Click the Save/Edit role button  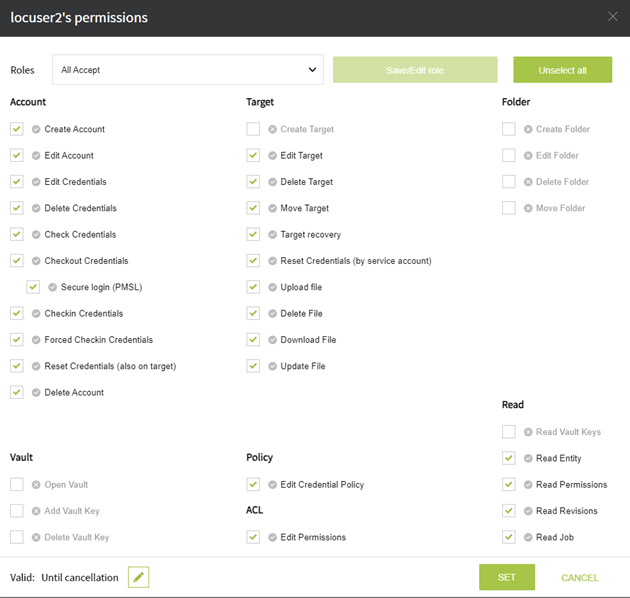[x=415, y=70]
